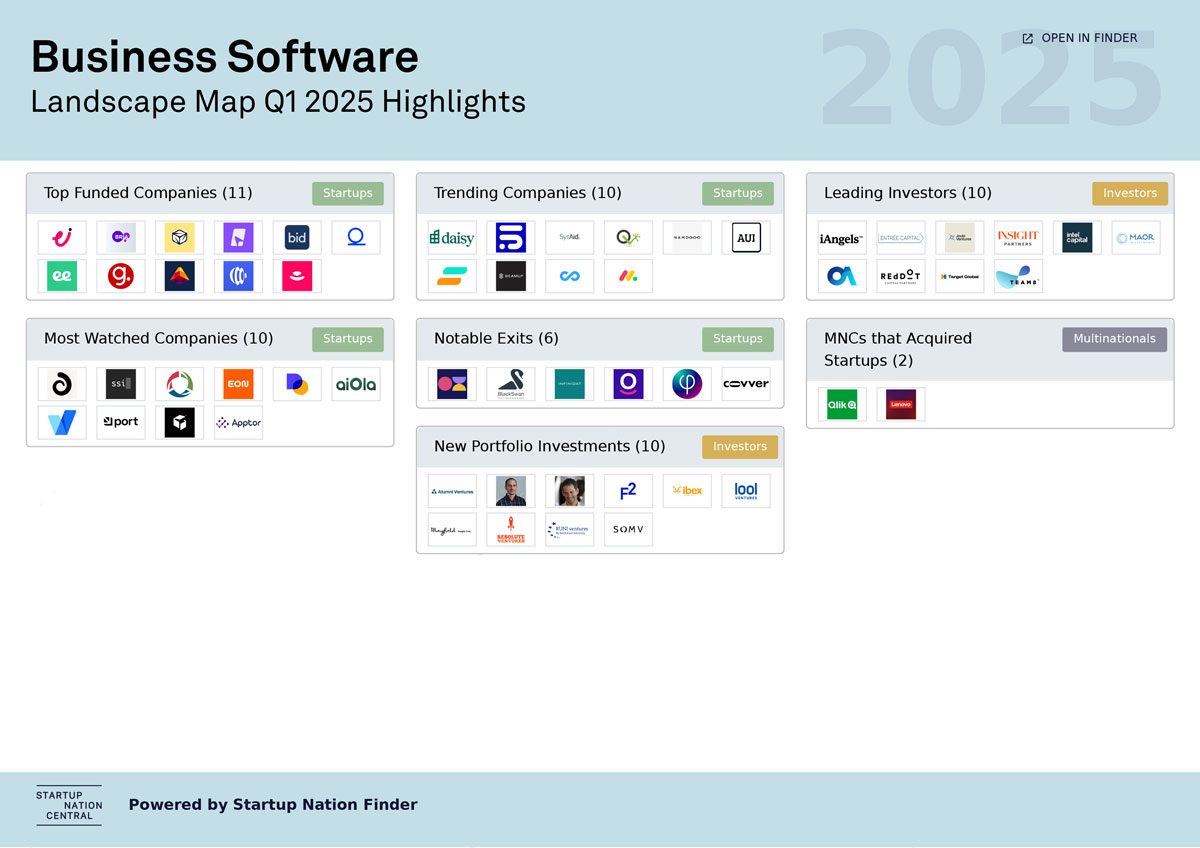The width and height of the screenshot is (1200, 848).
Task: Open the monday.com colorful logo tile
Action: tap(628, 276)
